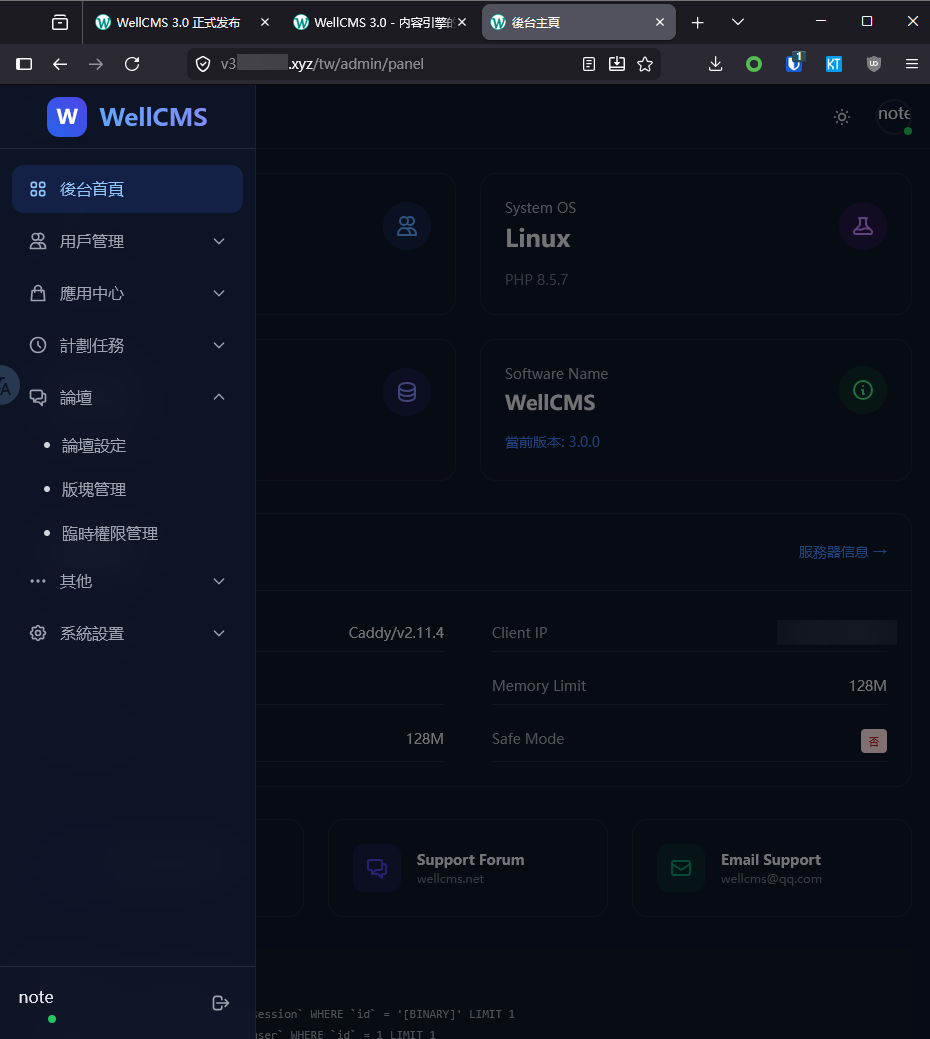Image resolution: width=930 pixels, height=1039 pixels.
Task: Click the logout icon at sidebar bottom
Action: point(221,1003)
